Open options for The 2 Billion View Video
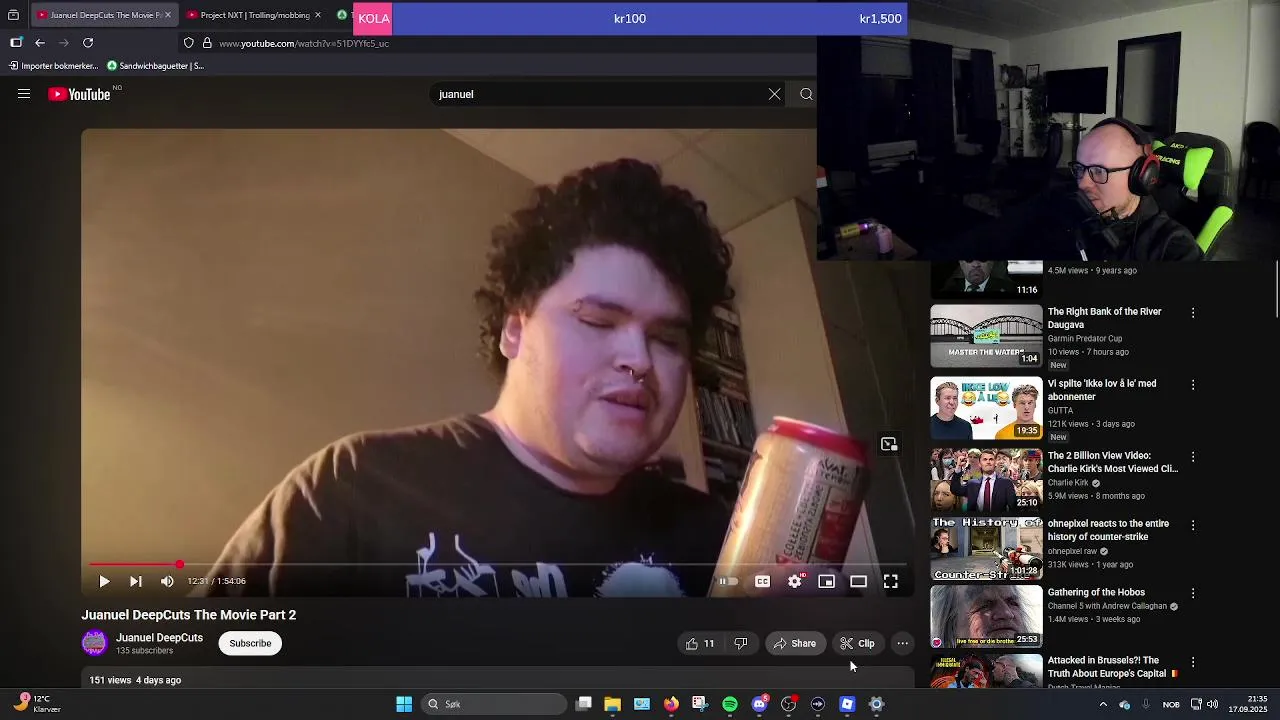The width and height of the screenshot is (1280, 720). pyautogui.click(x=1193, y=457)
